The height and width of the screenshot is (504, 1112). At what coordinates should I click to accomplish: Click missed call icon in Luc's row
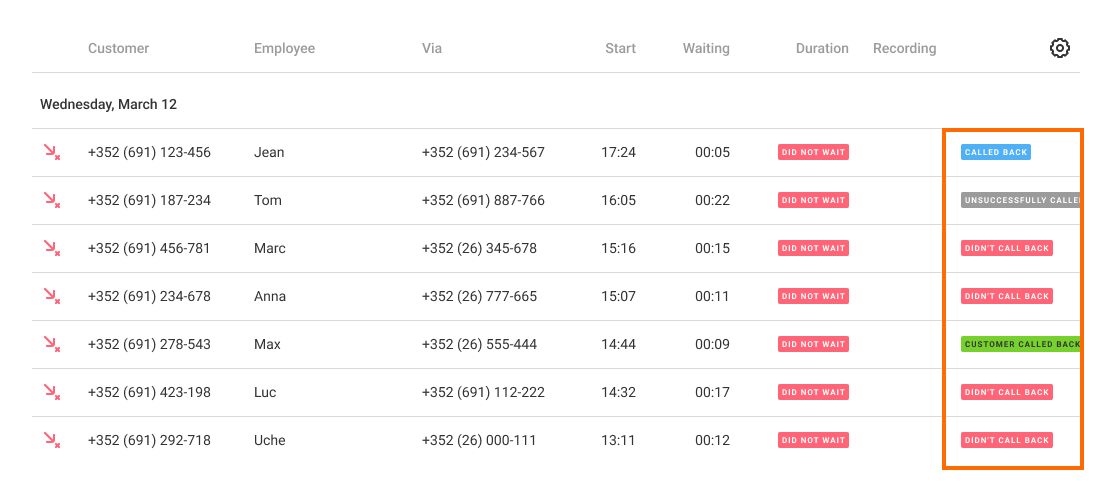pos(51,392)
